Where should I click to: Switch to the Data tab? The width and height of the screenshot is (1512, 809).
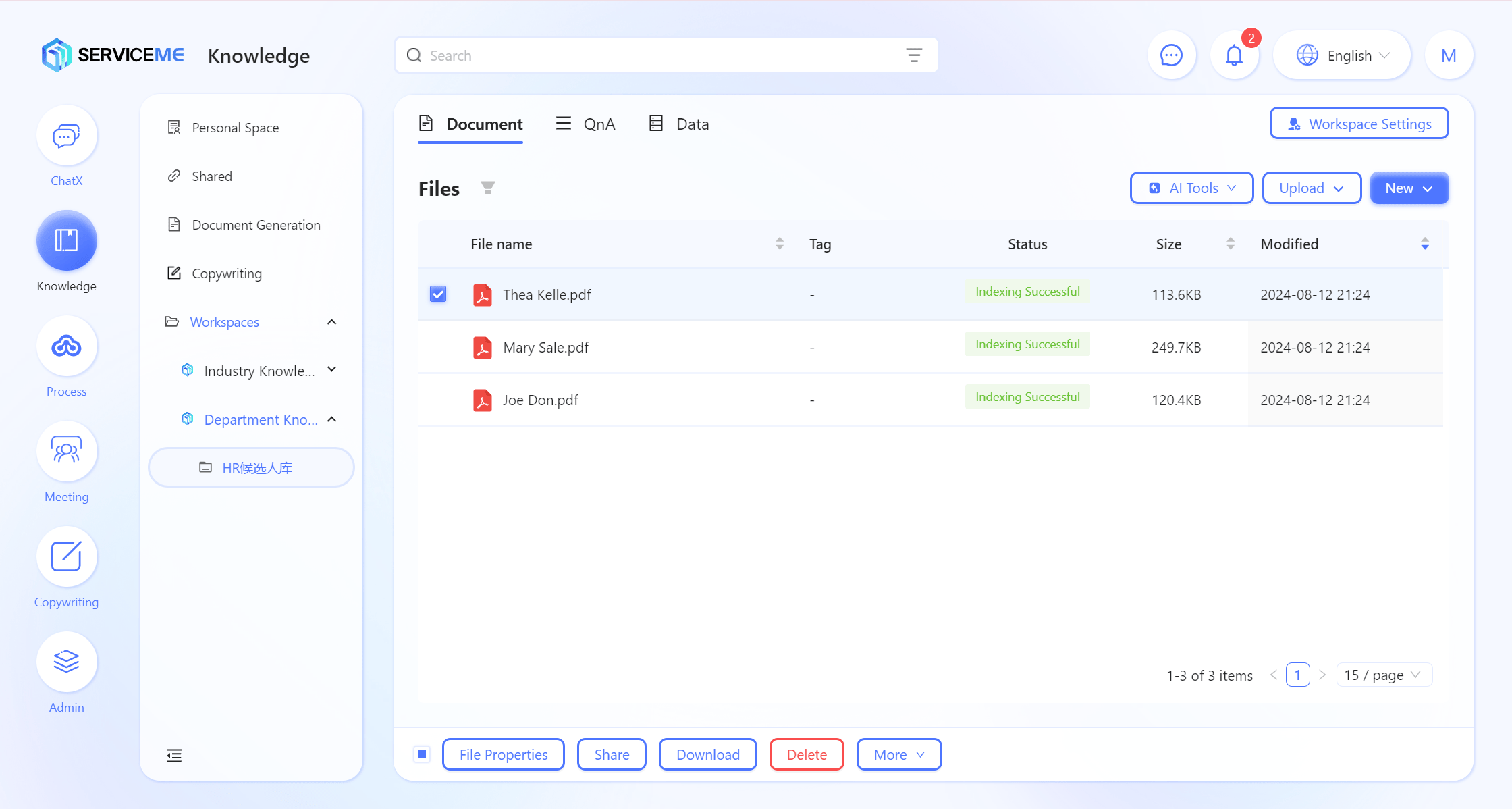click(678, 124)
